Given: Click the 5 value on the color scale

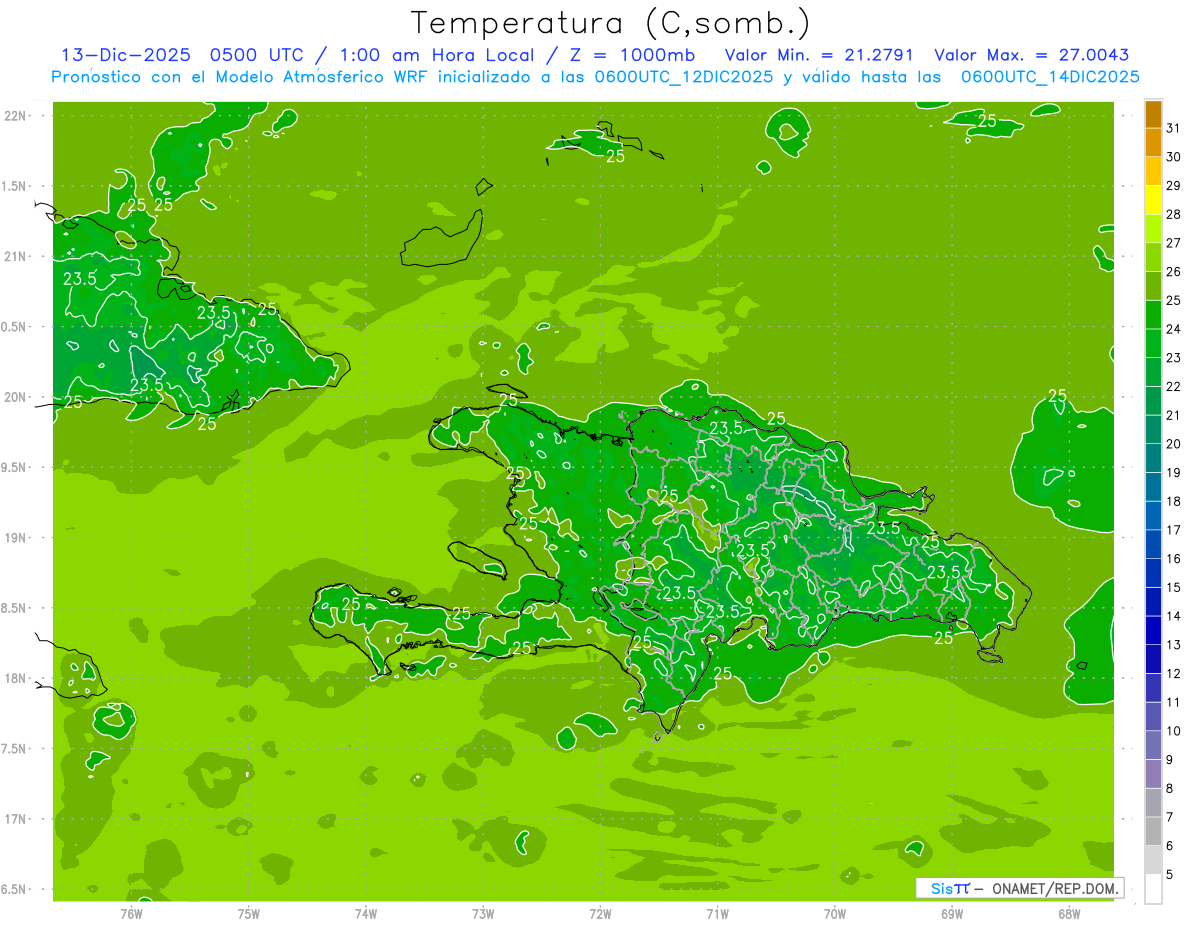Looking at the screenshot, I should [1170, 875].
